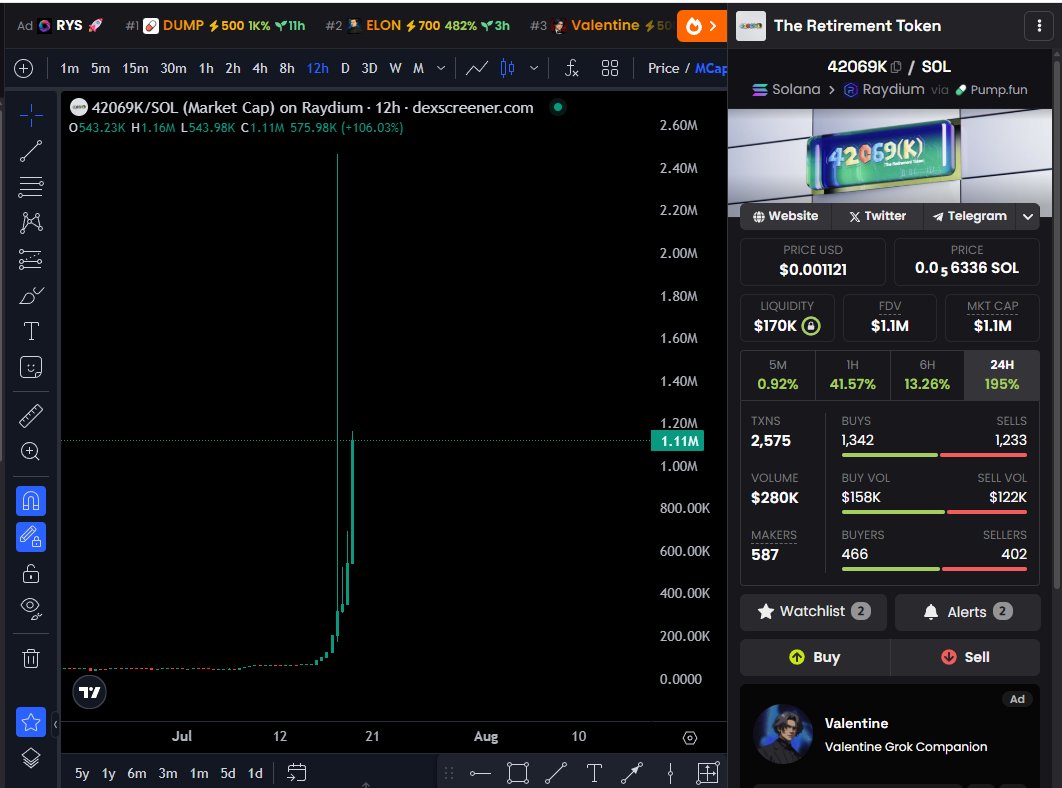Select the 4h timeframe
Image resolution: width=1062 pixels, height=788 pixels.
(259, 68)
